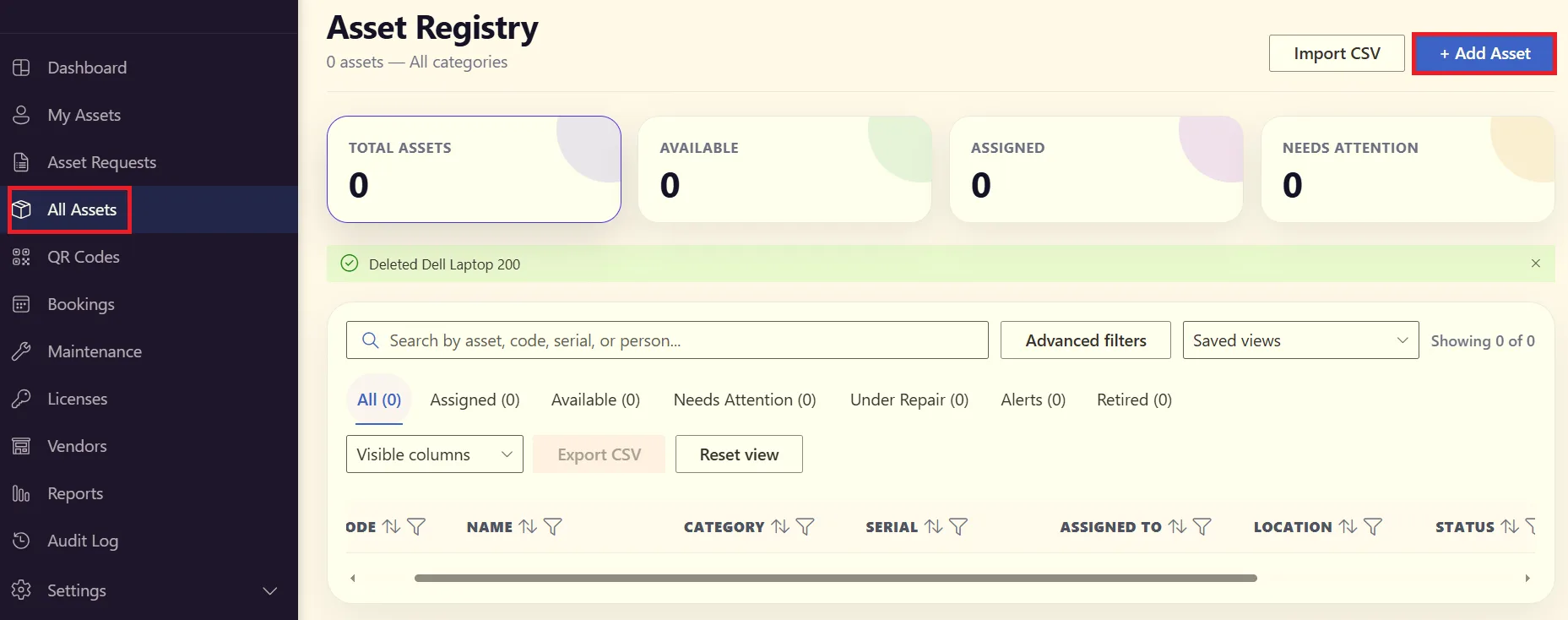Viewport: 1568px width, 620px height.
Task: Select the Total Assets summary card
Action: click(x=474, y=169)
